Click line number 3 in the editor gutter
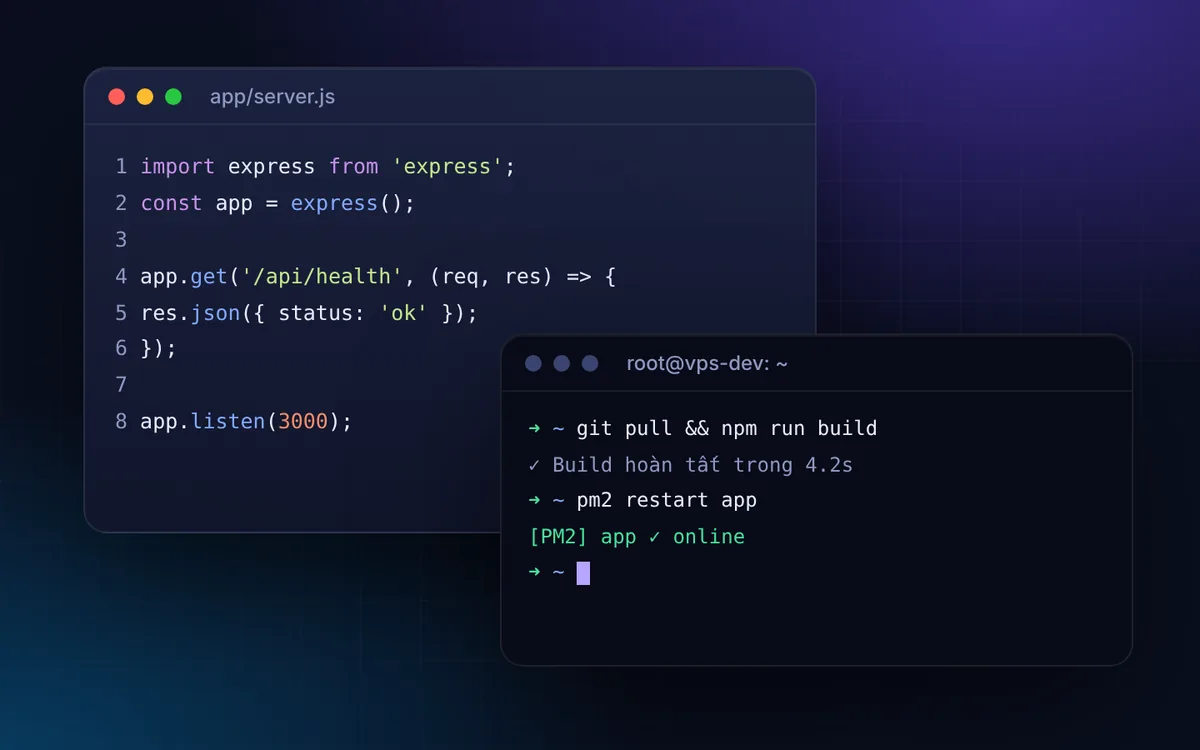1200x750 pixels. click(x=121, y=239)
